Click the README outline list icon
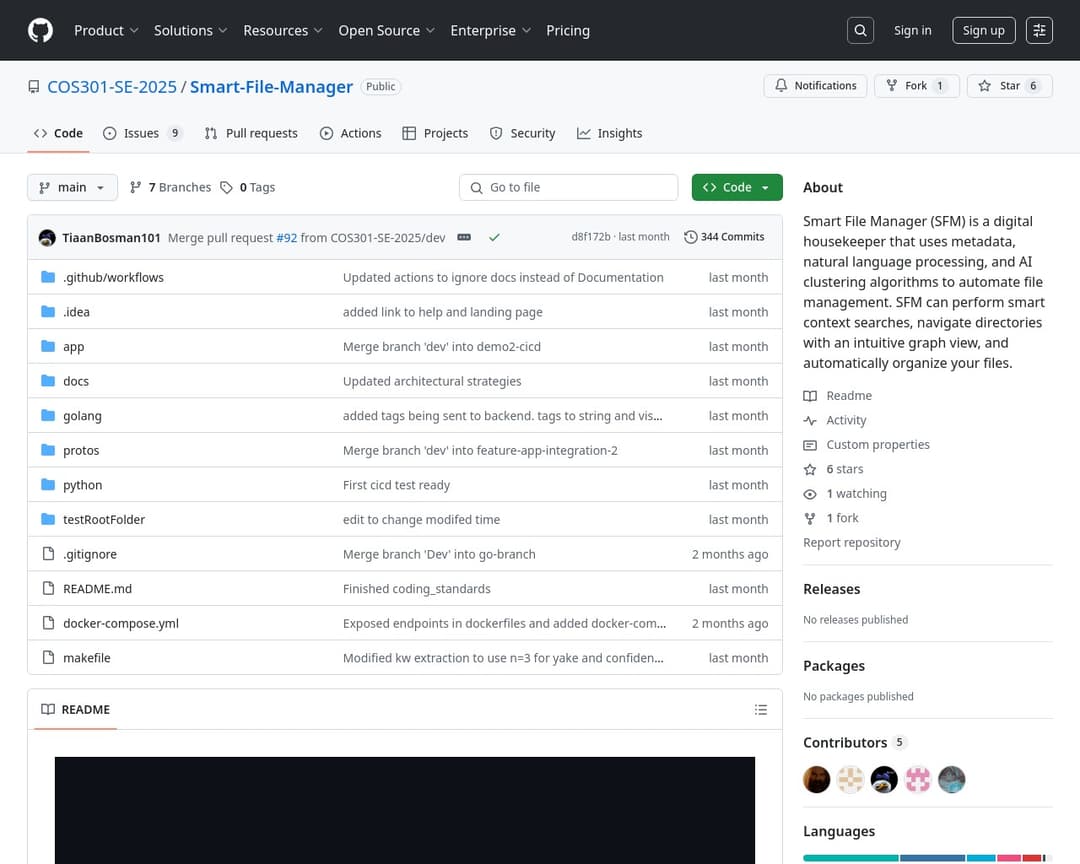Screen dimensions: 1080x864 pyautogui.click(x=760, y=710)
